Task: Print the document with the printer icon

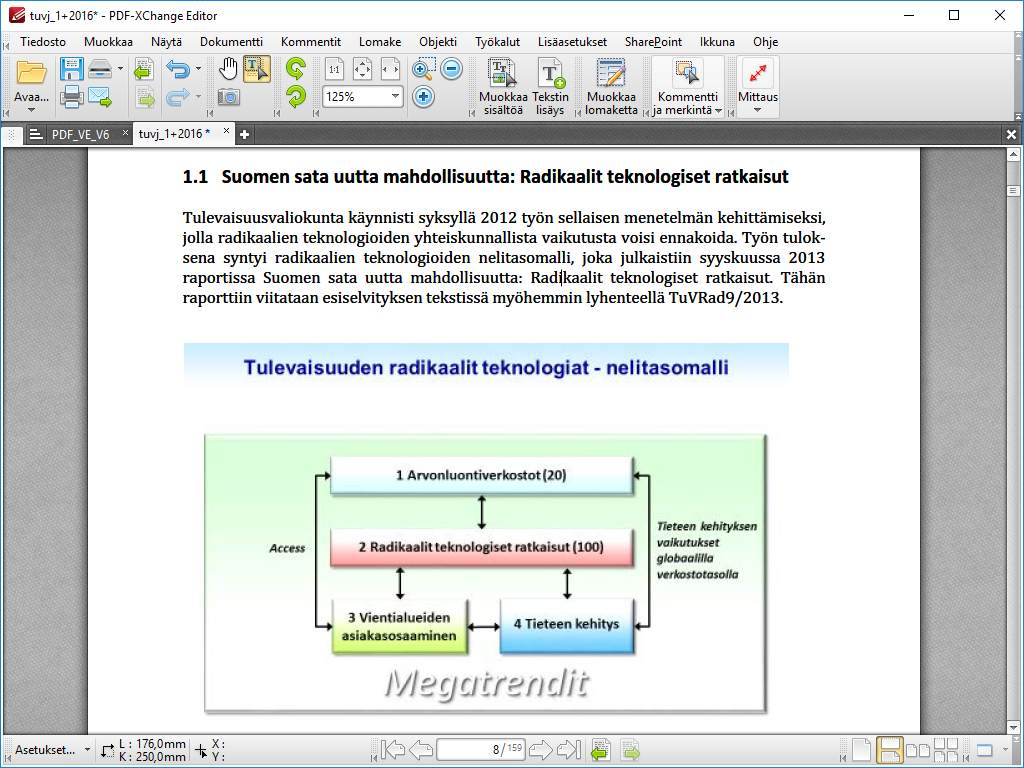Action: (71, 97)
